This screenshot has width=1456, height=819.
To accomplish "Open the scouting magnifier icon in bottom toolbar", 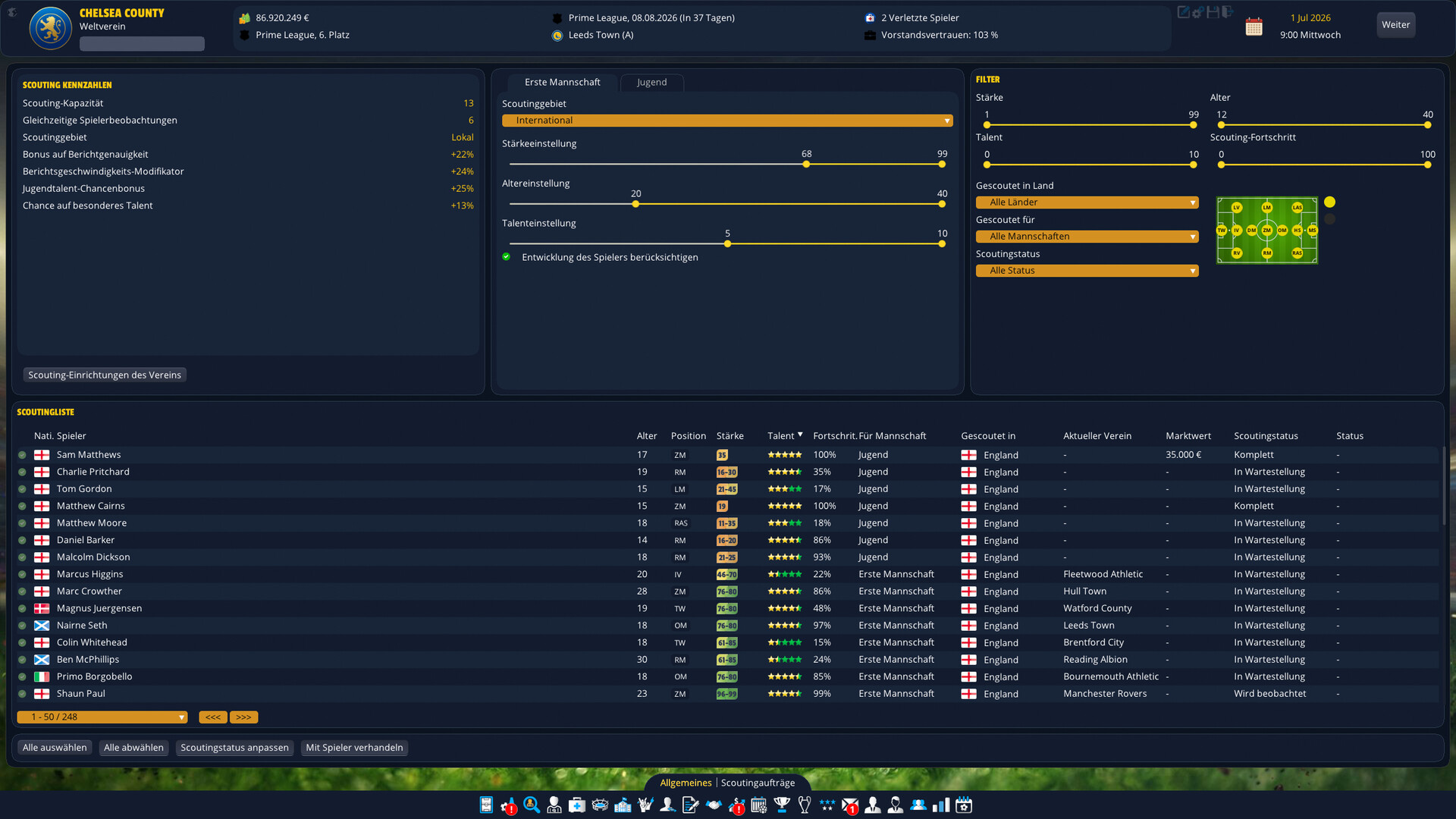I will point(532,805).
